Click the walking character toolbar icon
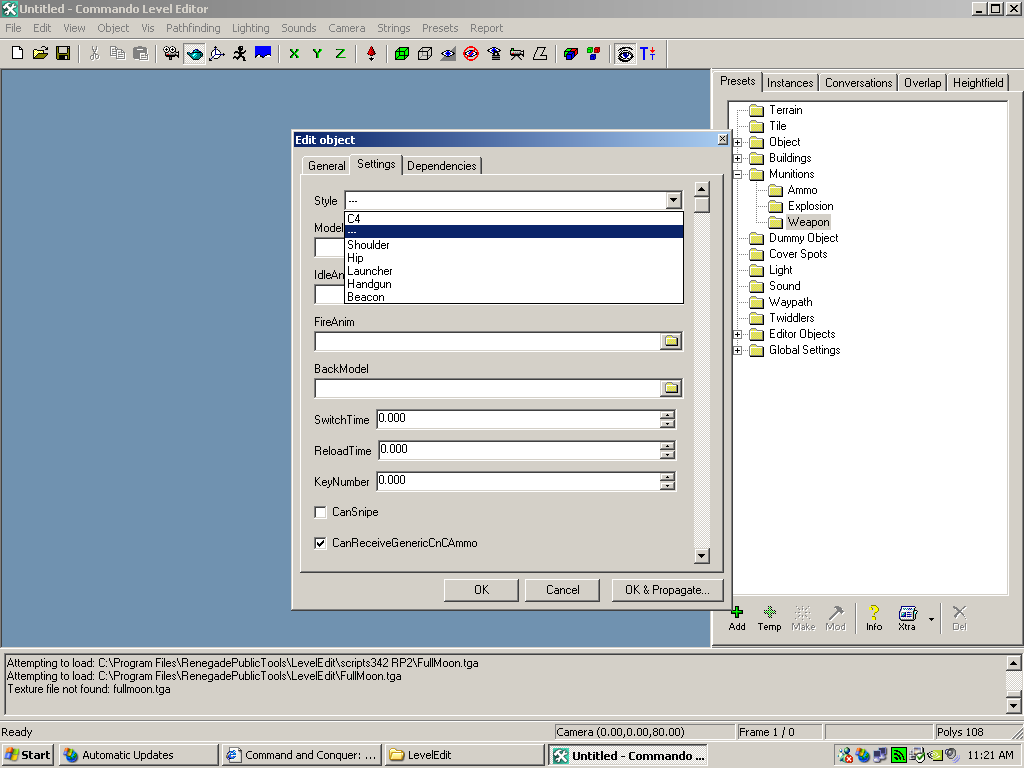The width and height of the screenshot is (1024, 768). [x=240, y=54]
